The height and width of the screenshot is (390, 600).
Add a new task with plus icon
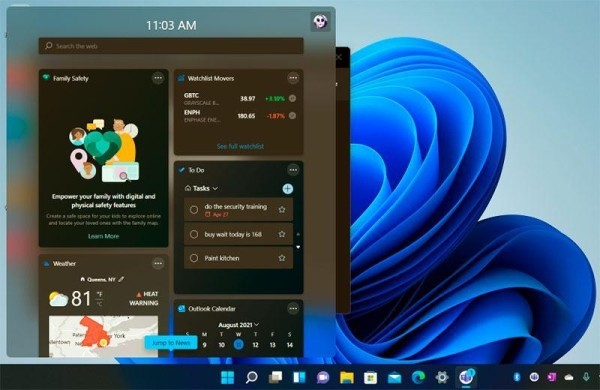pyautogui.click(x=288, y=189)
